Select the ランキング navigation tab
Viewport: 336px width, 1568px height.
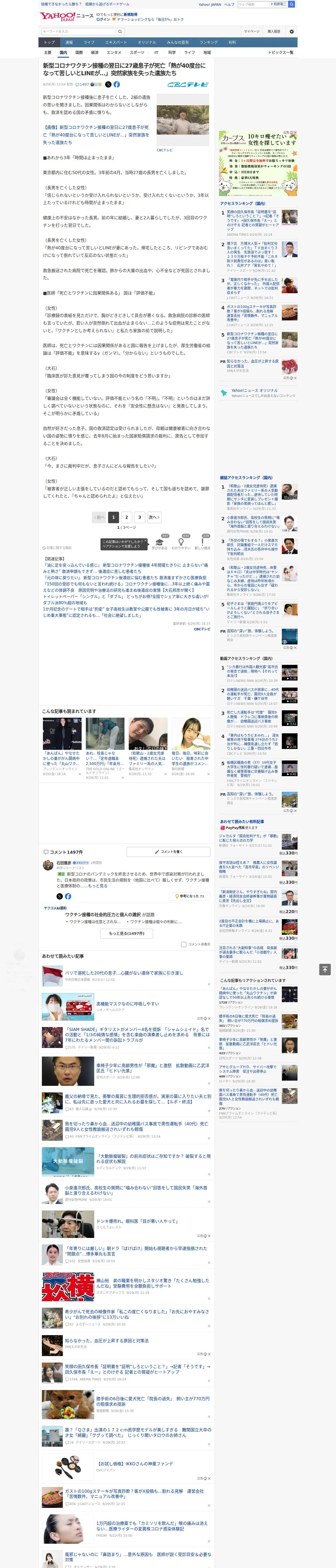[209, 43]
